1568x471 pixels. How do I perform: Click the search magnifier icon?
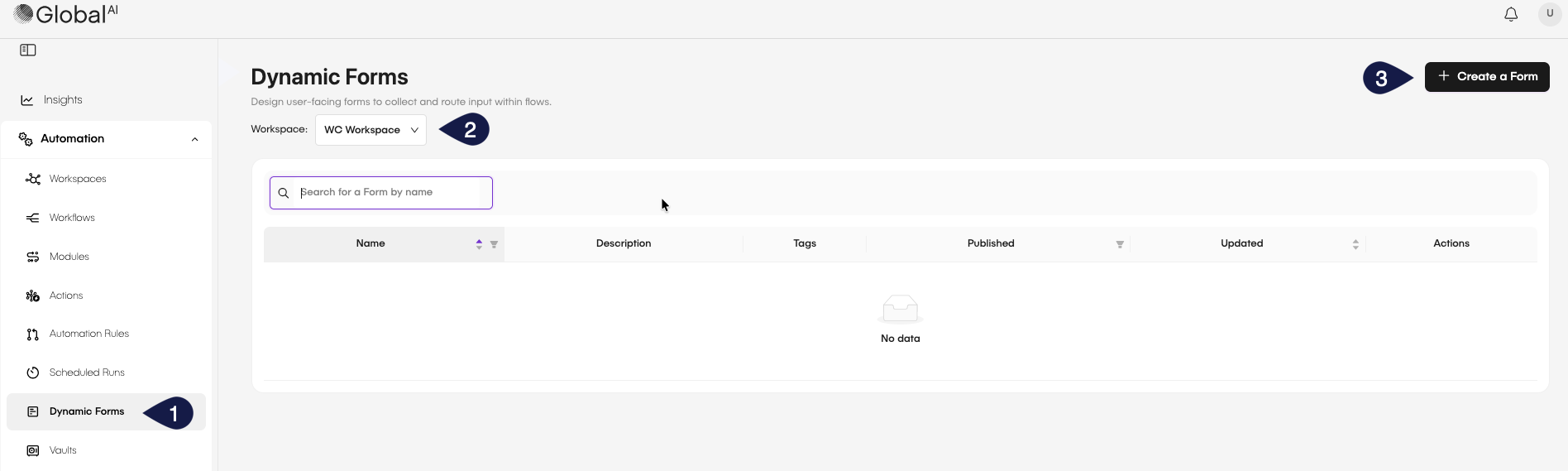(x=284, y=193)
